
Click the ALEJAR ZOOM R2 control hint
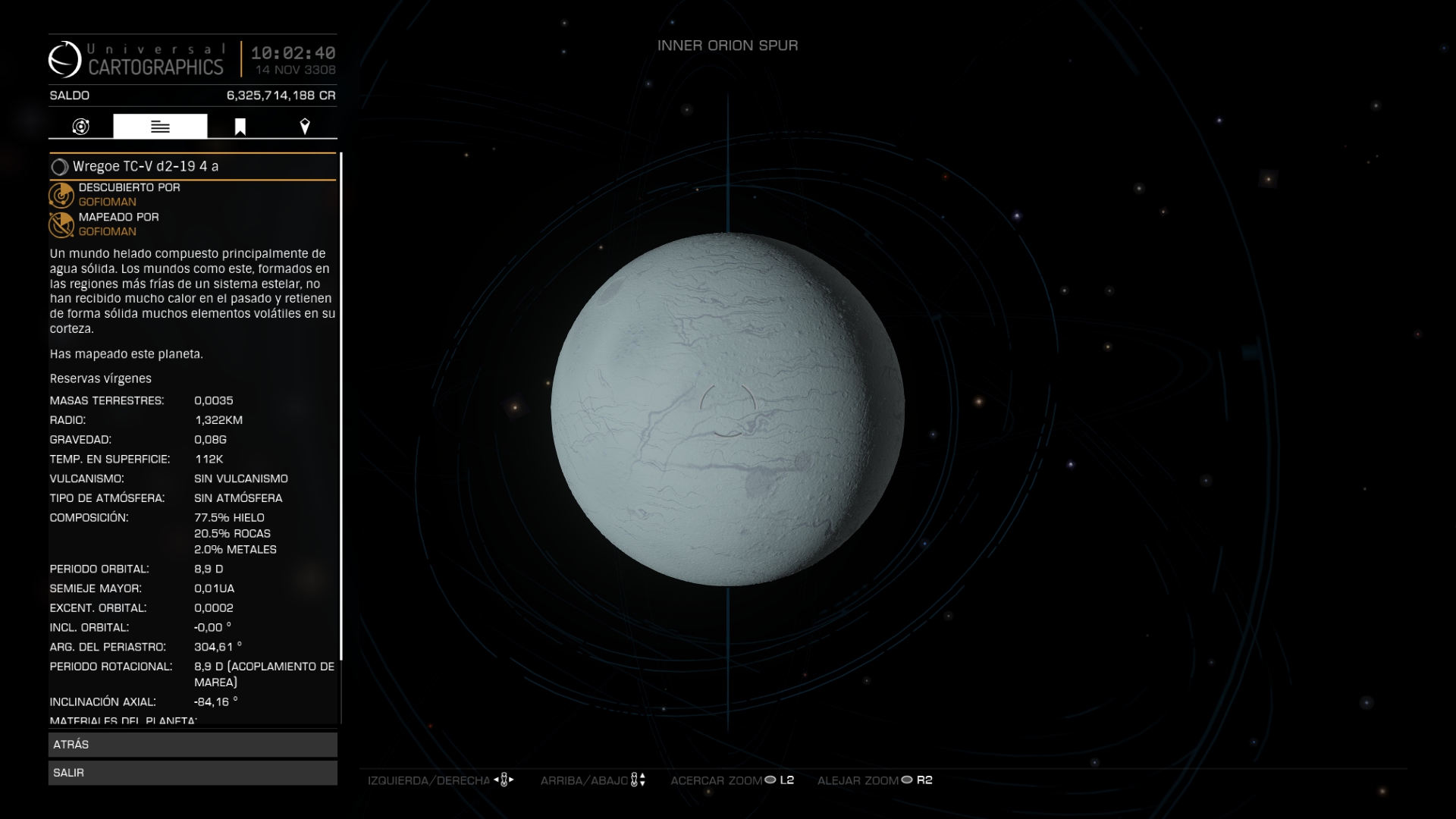click(874, 780)
